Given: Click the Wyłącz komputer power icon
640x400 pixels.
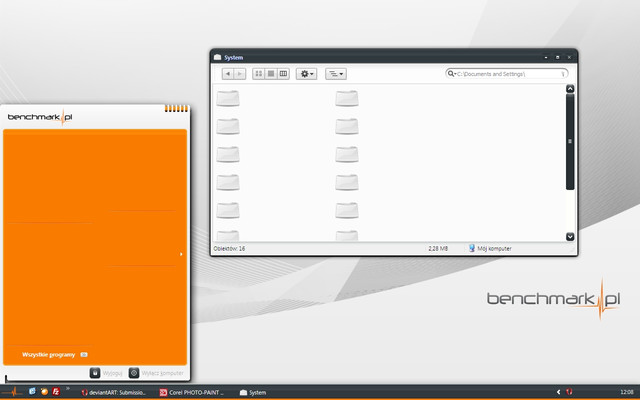Looking at the screenshot, I should click(x=134, y=373).
